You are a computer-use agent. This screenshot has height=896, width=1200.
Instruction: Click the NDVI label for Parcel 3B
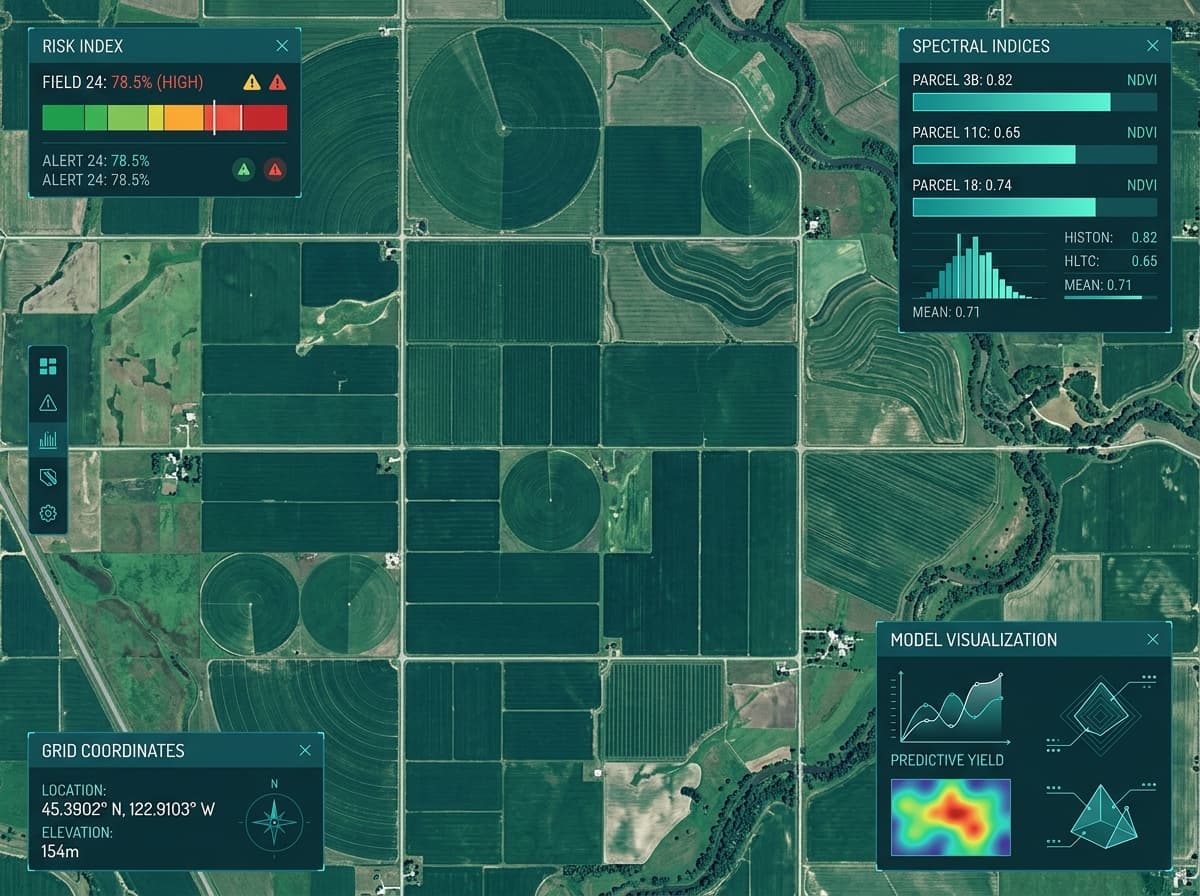[1142, 80]
